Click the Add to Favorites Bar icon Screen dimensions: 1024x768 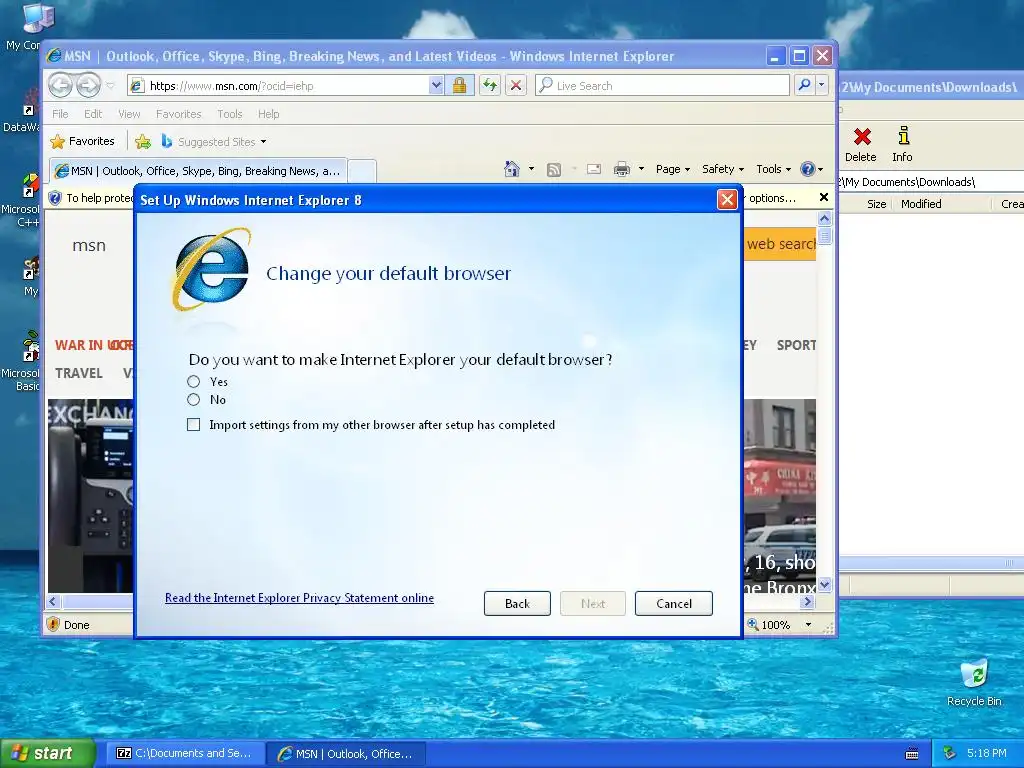pyautogui.click(x=143, y=141)
